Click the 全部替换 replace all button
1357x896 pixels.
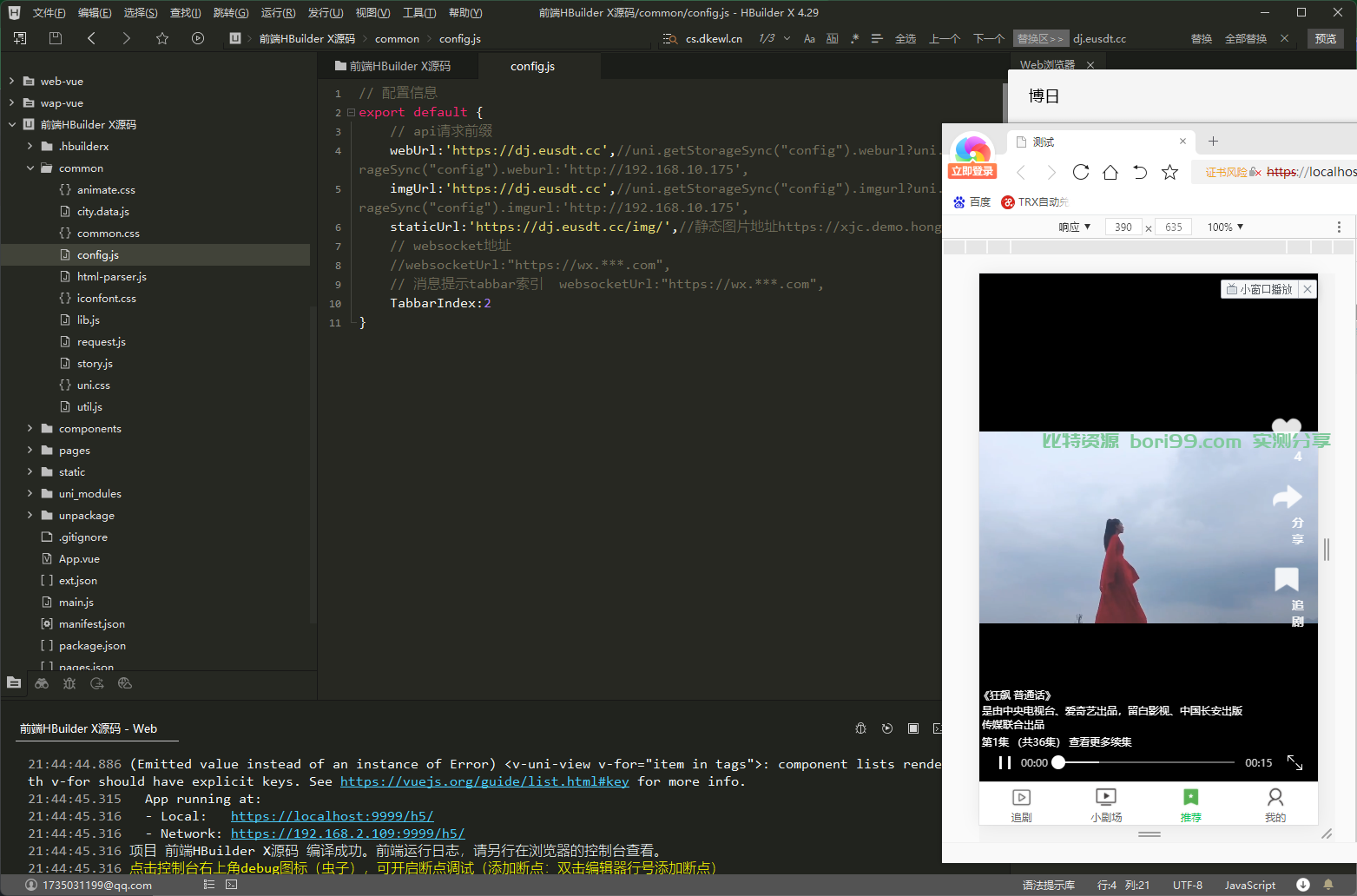(x=1246, y=38)
